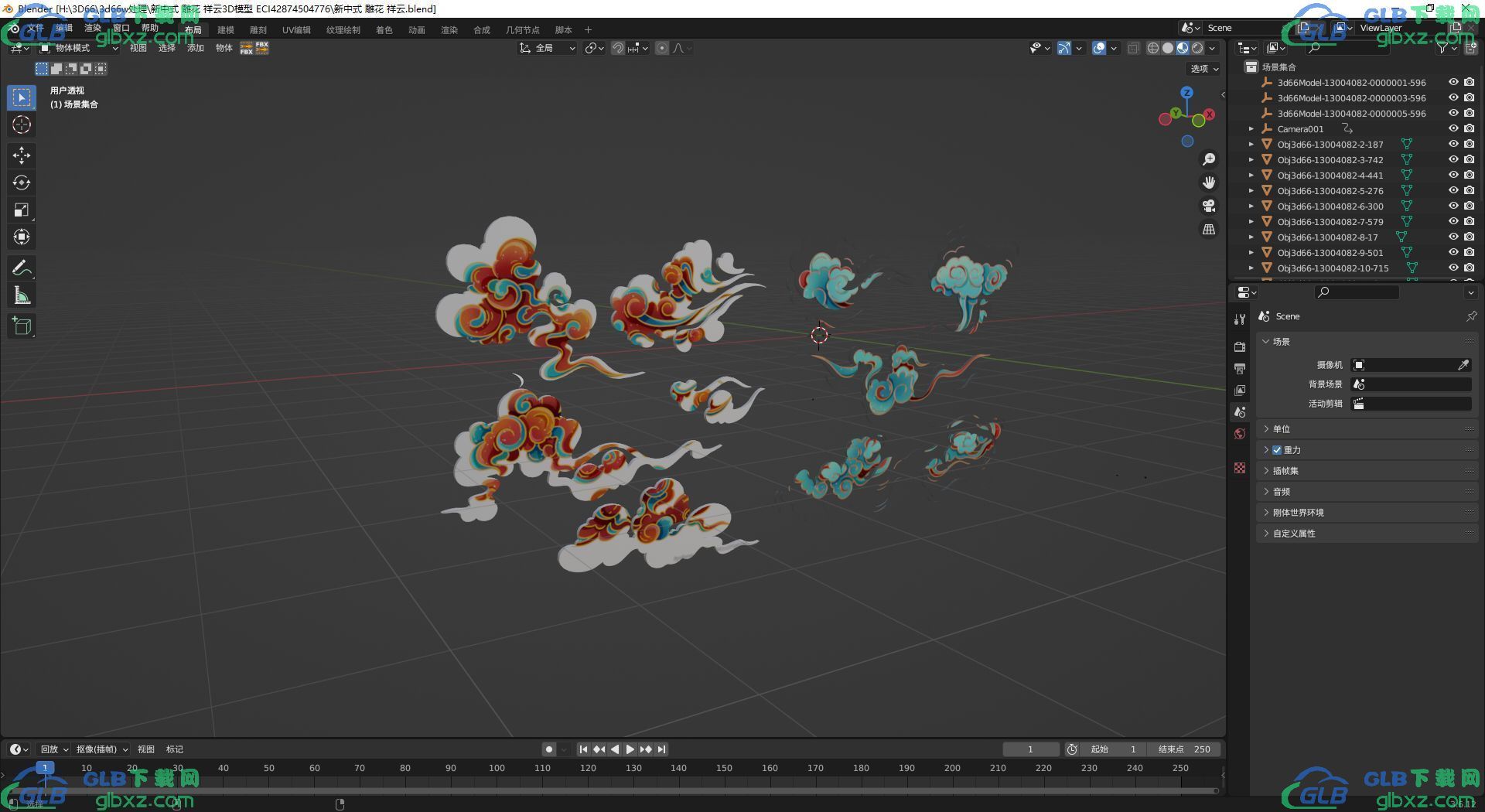The height and width of the screenshot is (812, 1485).
Task: Hide Camera001 in the viewport
Action: [x=1453, y=128]
